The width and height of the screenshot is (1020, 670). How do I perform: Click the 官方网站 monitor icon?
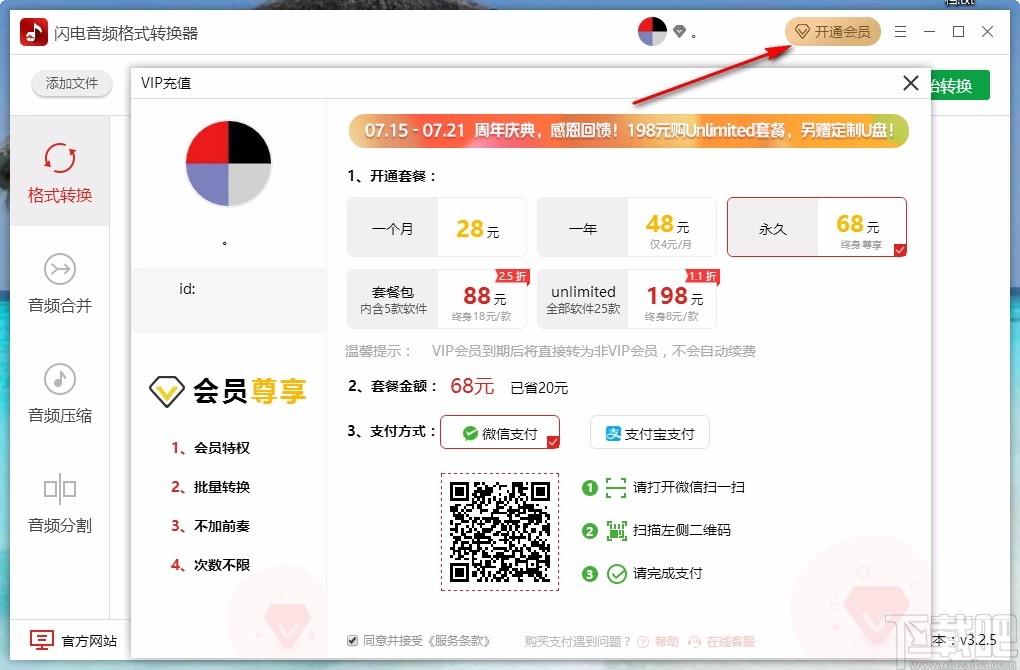[x=42, y=640]
